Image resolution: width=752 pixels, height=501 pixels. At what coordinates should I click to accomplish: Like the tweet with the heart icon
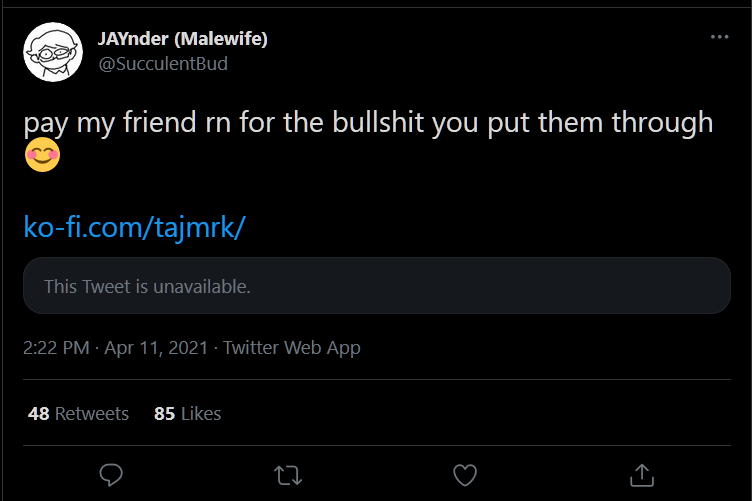click(x=465, y=476)
